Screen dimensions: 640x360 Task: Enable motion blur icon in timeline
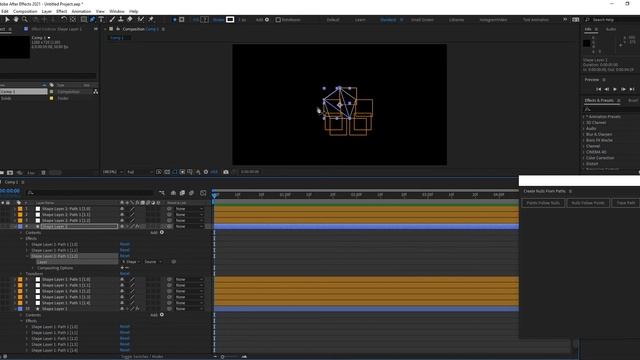pos(191,193)
